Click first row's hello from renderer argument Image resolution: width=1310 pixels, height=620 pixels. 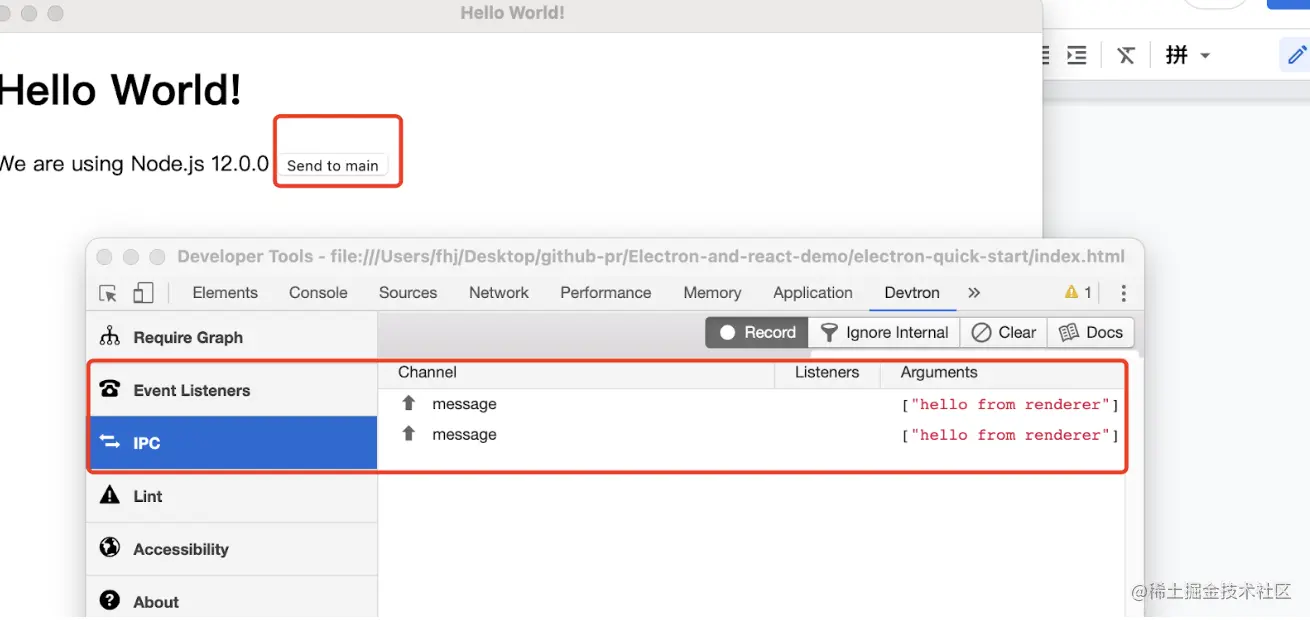[x=1010, y=404]
